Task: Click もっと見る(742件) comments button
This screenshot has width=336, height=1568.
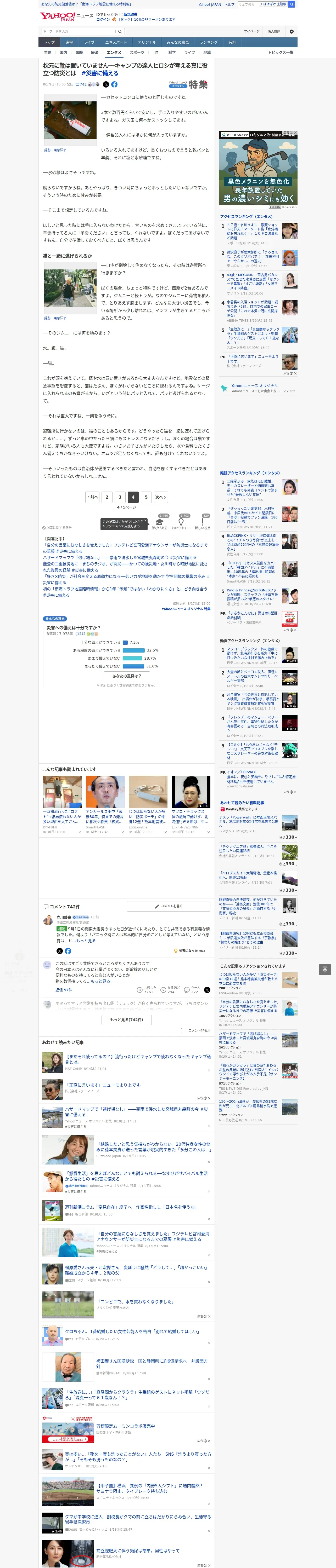Action: click(x=127, y=1019)
